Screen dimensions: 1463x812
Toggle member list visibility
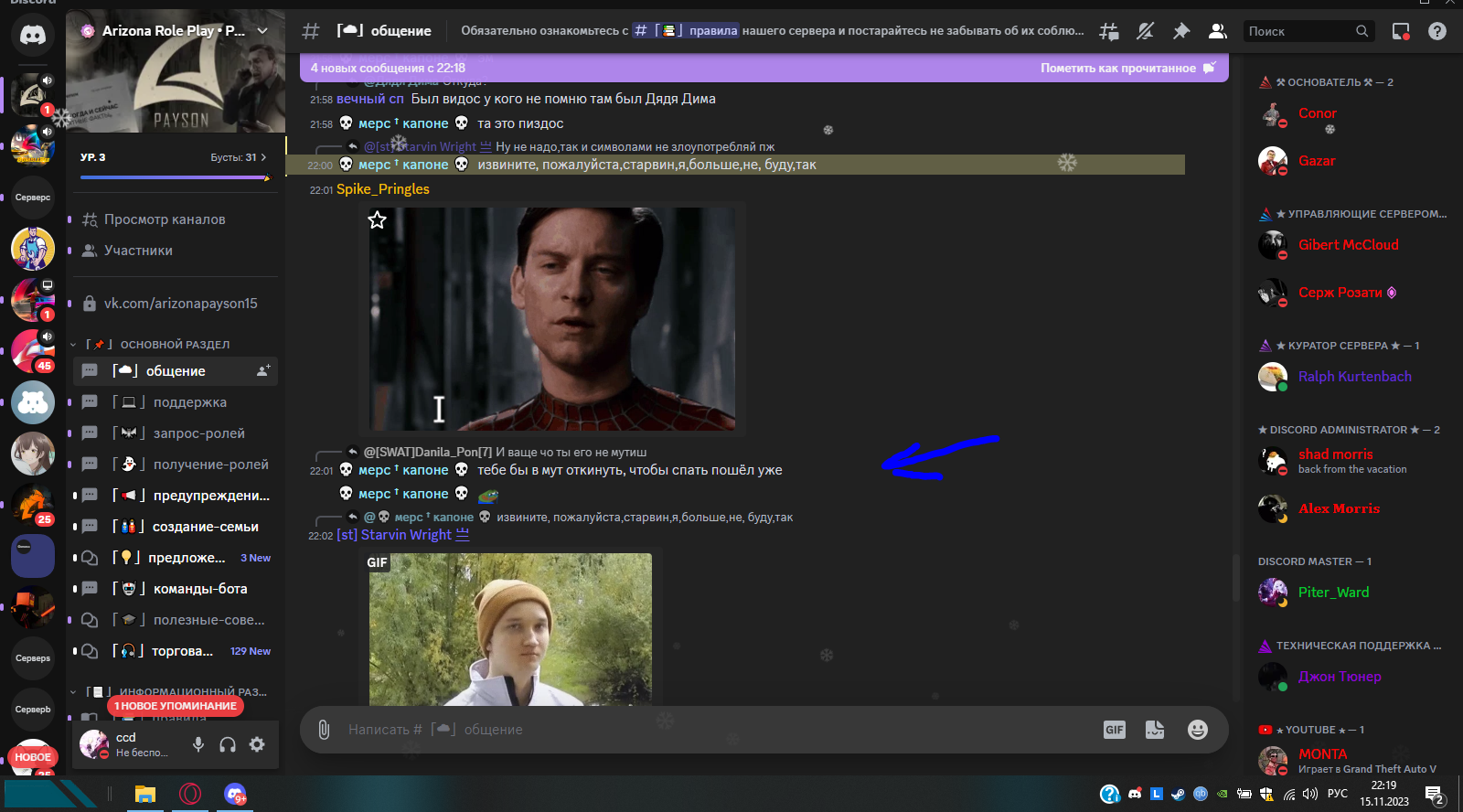pyautogui.click(x=1217, y=31)
